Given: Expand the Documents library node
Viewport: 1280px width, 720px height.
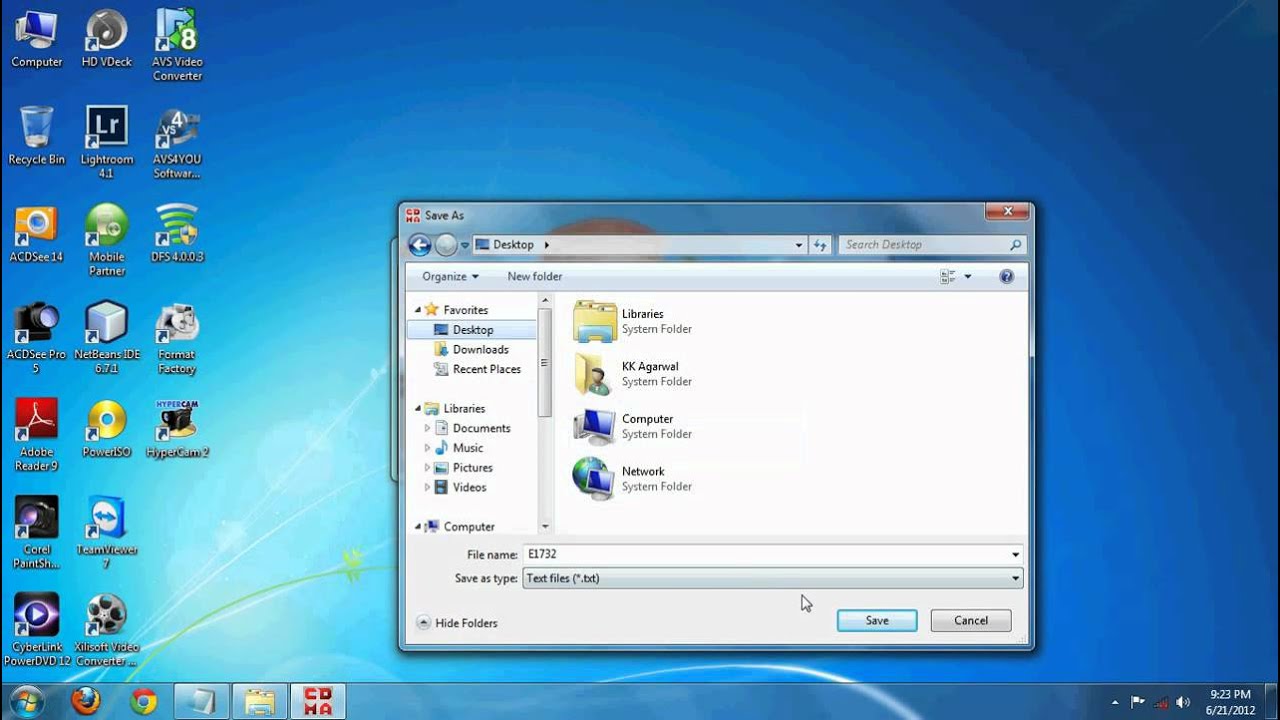Looking at the screenshot, I should [427, 428].
